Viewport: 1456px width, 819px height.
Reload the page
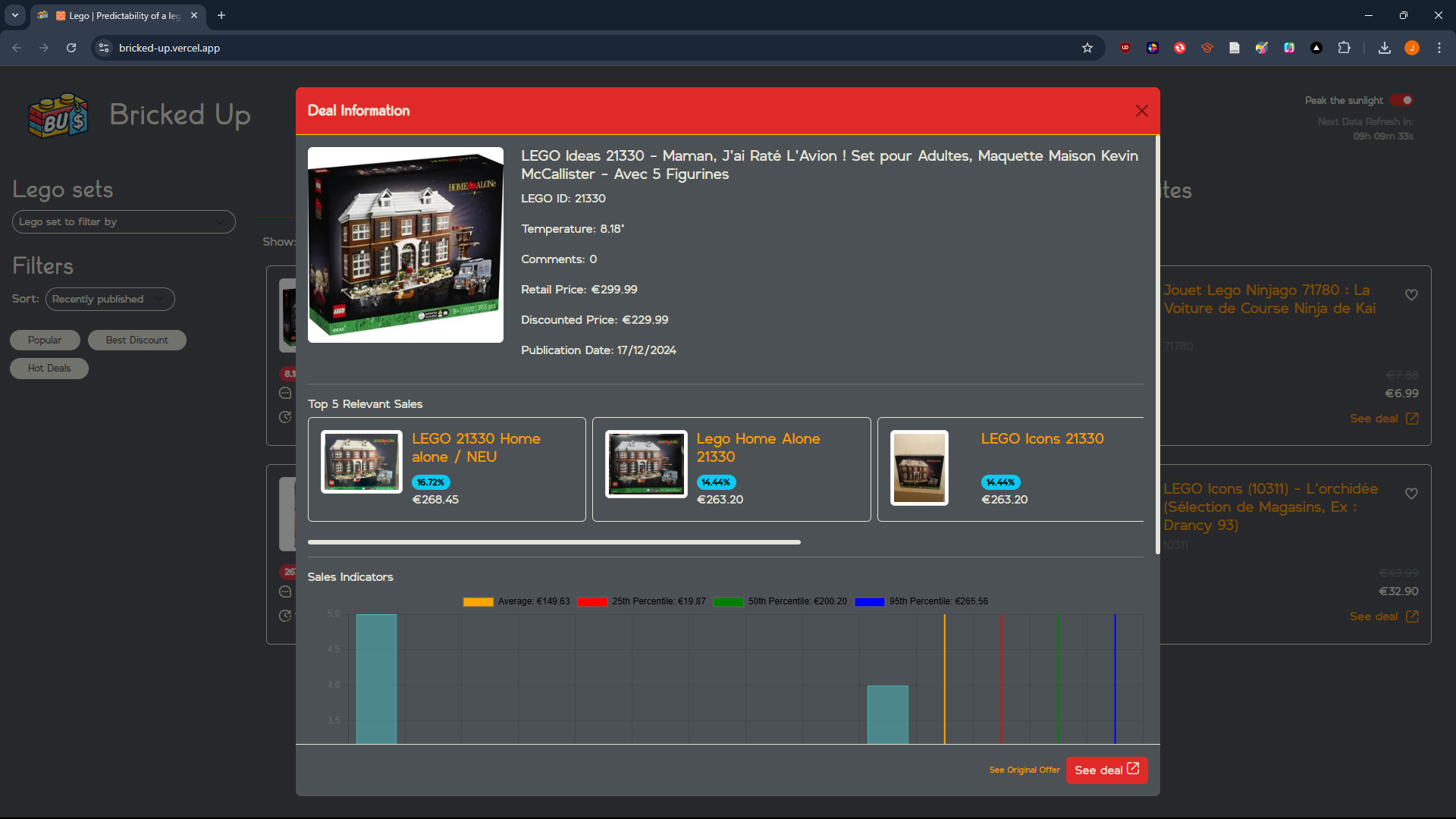tap(71, 48)
